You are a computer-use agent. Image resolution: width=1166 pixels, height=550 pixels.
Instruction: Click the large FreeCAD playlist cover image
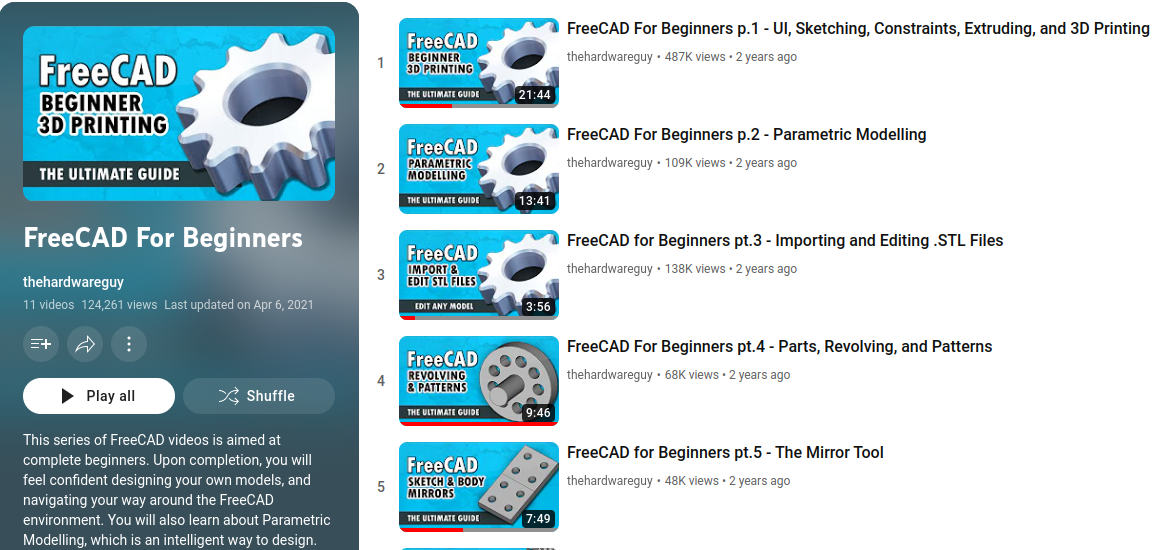[179, 114]
